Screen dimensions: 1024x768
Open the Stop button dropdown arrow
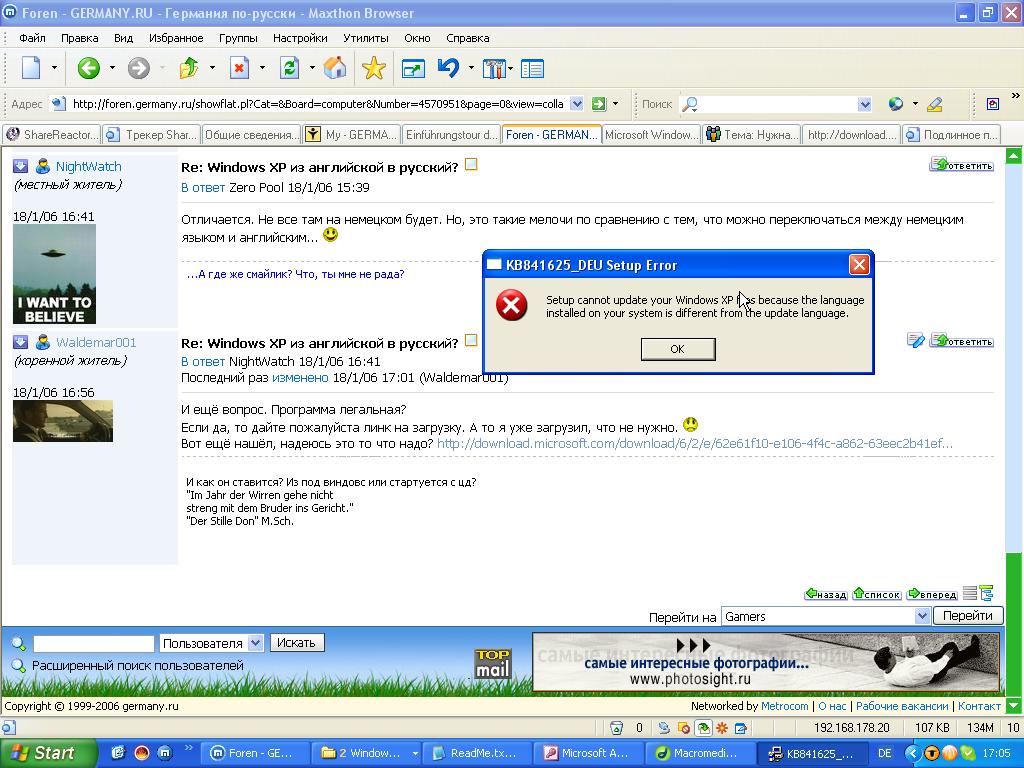coord(263,68)
